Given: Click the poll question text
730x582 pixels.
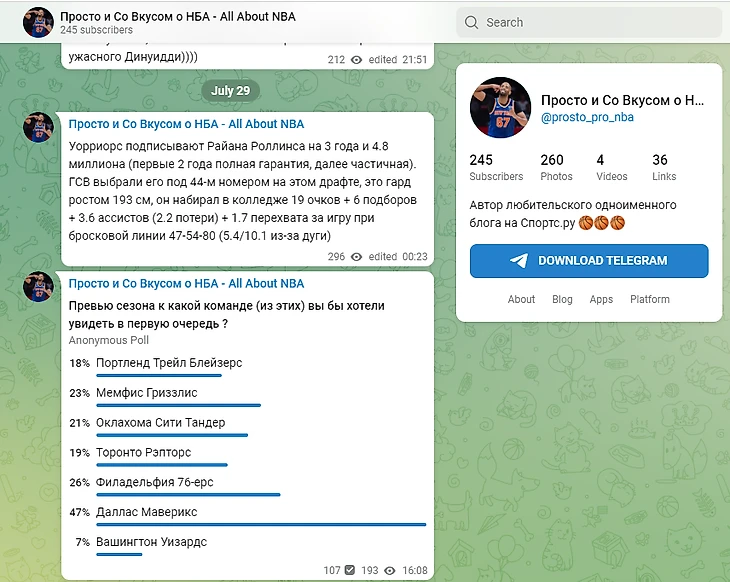Looking at the screenshot, I should 227,315.
